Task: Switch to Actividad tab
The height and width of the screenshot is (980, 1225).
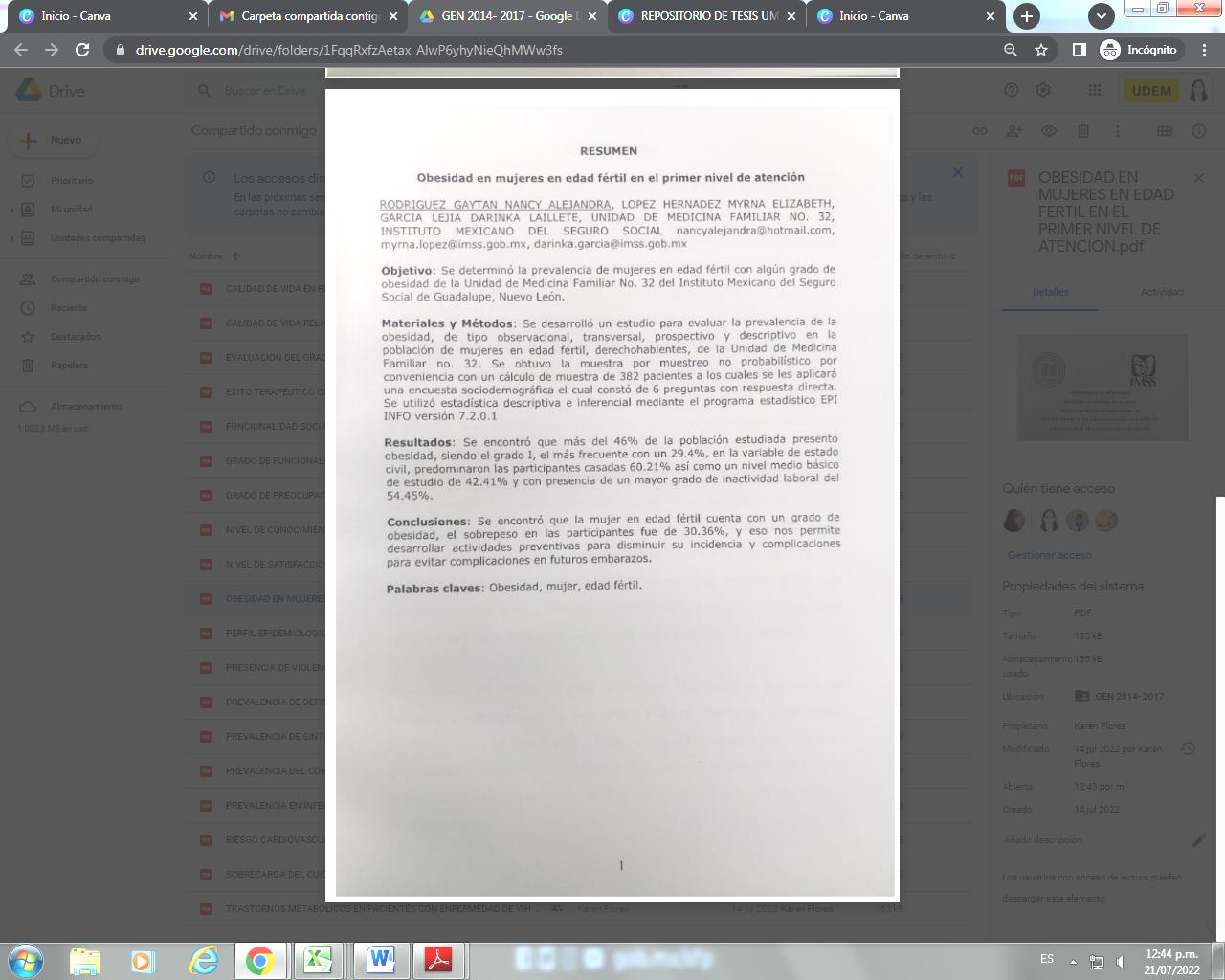Action: [1161, 292]
